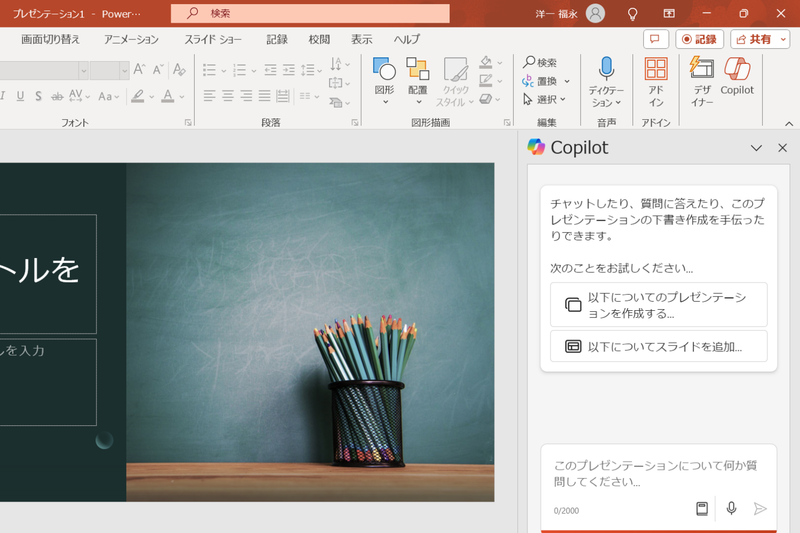Open the Animations (アニメーション) tab
This screenshot has width=800, height=533.
[x=131, y=39]
